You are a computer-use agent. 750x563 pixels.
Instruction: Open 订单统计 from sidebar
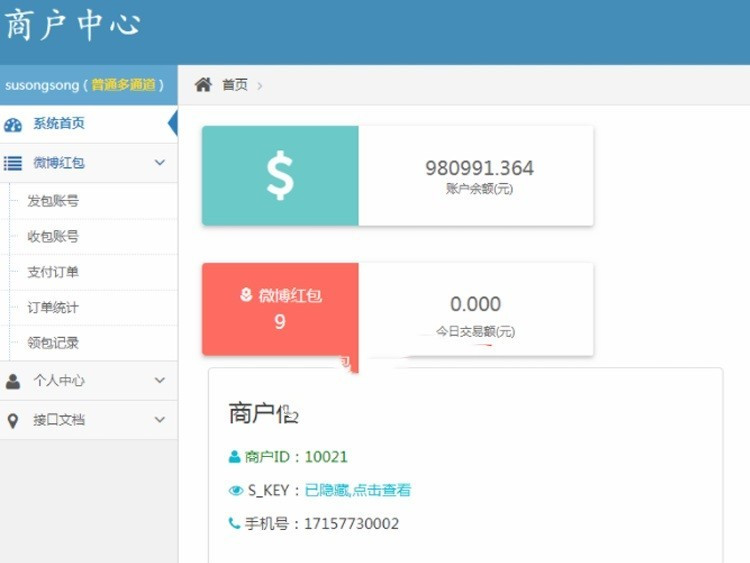click(53, 308)
